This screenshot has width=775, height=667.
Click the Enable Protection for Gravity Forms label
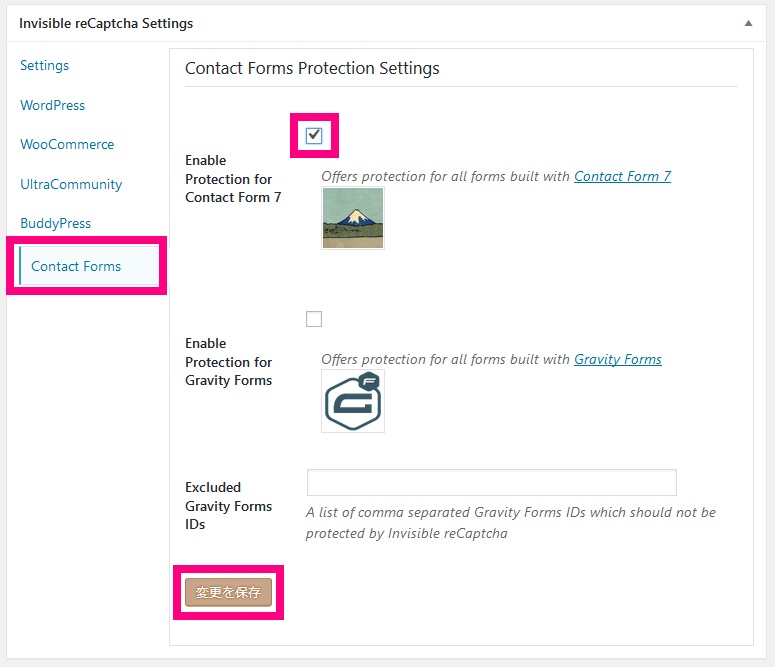[229, 362]
